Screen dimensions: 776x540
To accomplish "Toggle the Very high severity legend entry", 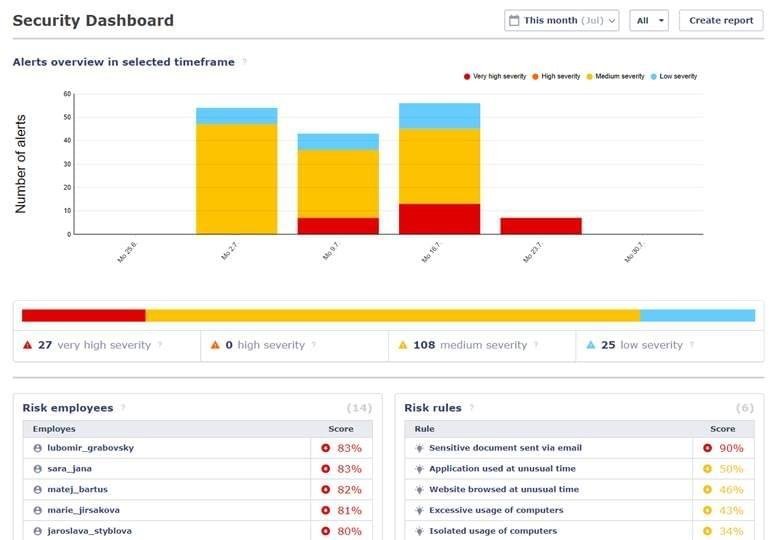I will click(x=495, y=76).
